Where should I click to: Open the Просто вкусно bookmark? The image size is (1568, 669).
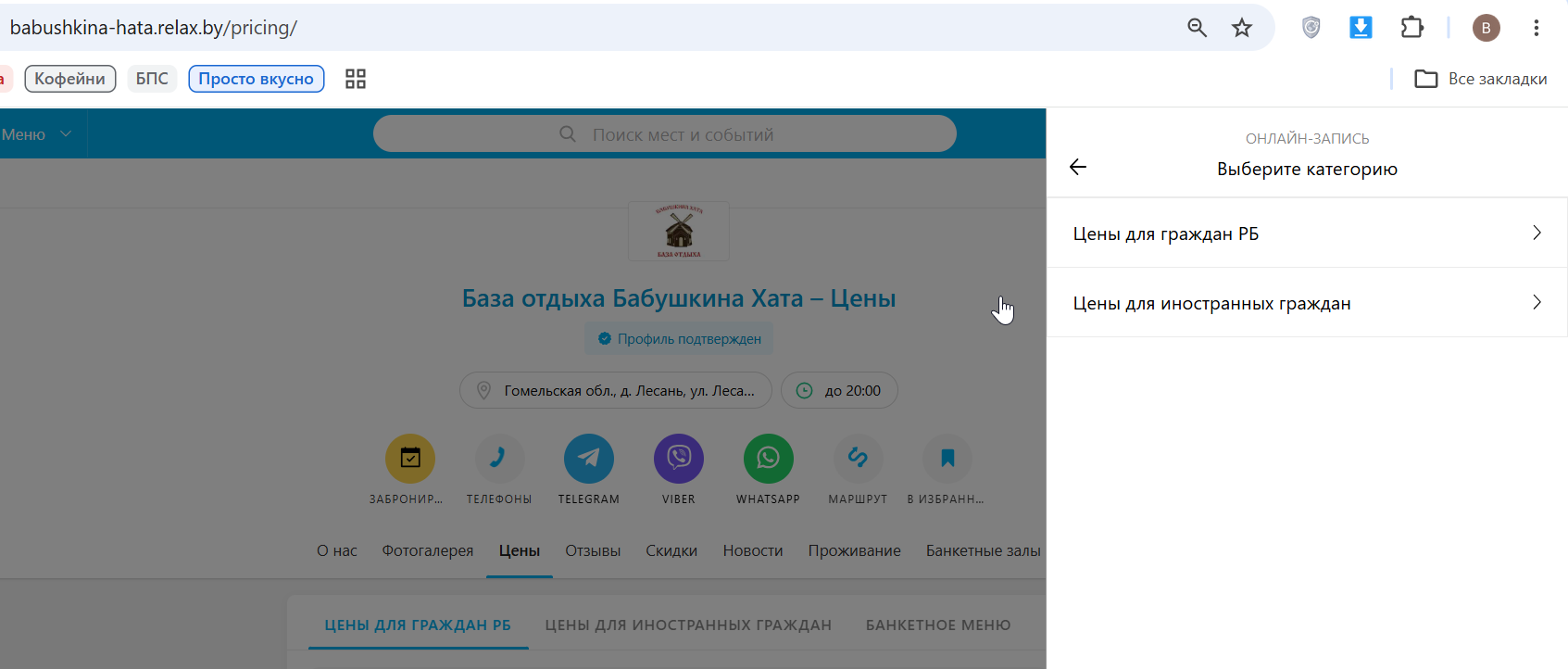[257, 79]
